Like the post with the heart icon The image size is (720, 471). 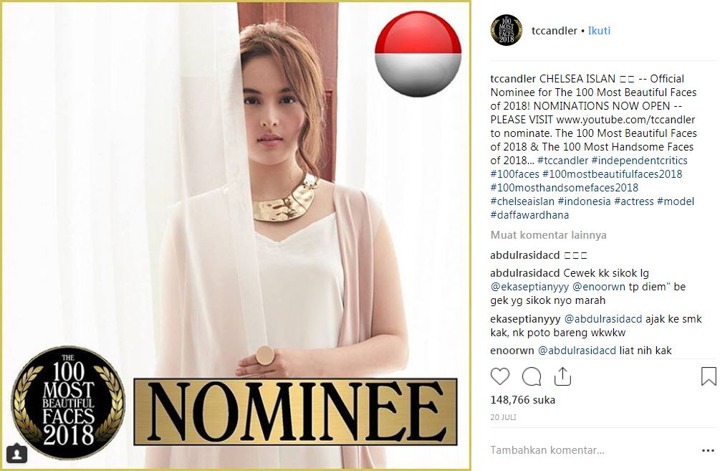pos(500,376)
